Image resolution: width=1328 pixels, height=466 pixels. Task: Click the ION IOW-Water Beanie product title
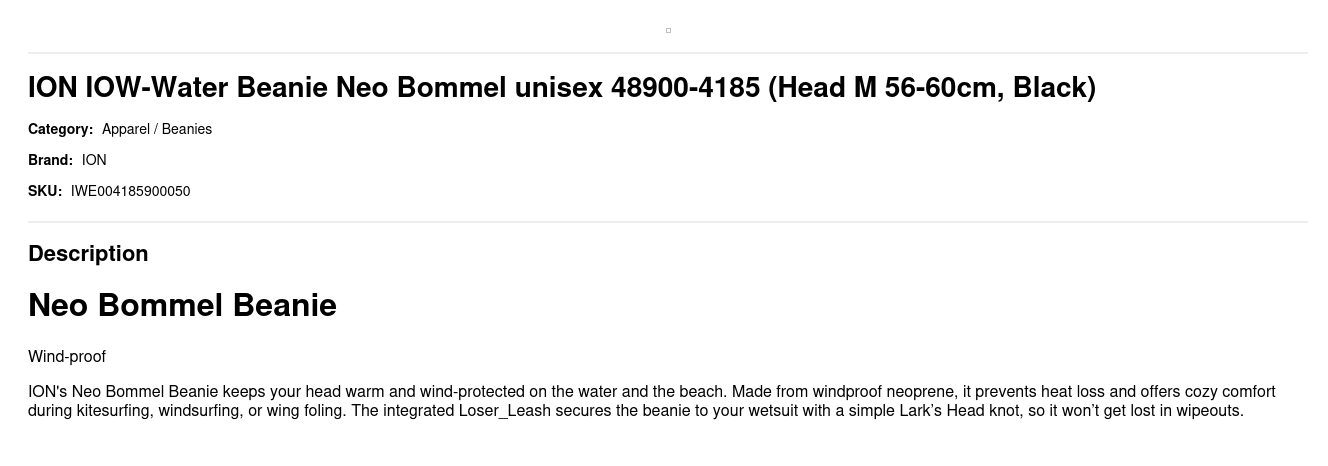click(x=562, y=88)
